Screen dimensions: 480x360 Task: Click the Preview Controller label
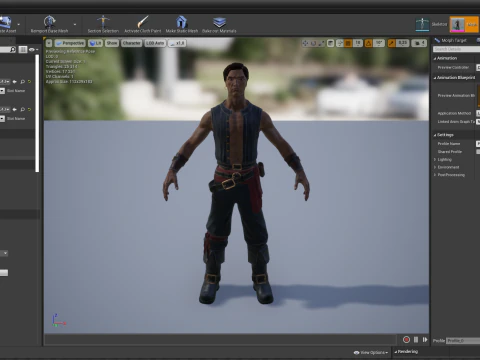click(453, 67)
